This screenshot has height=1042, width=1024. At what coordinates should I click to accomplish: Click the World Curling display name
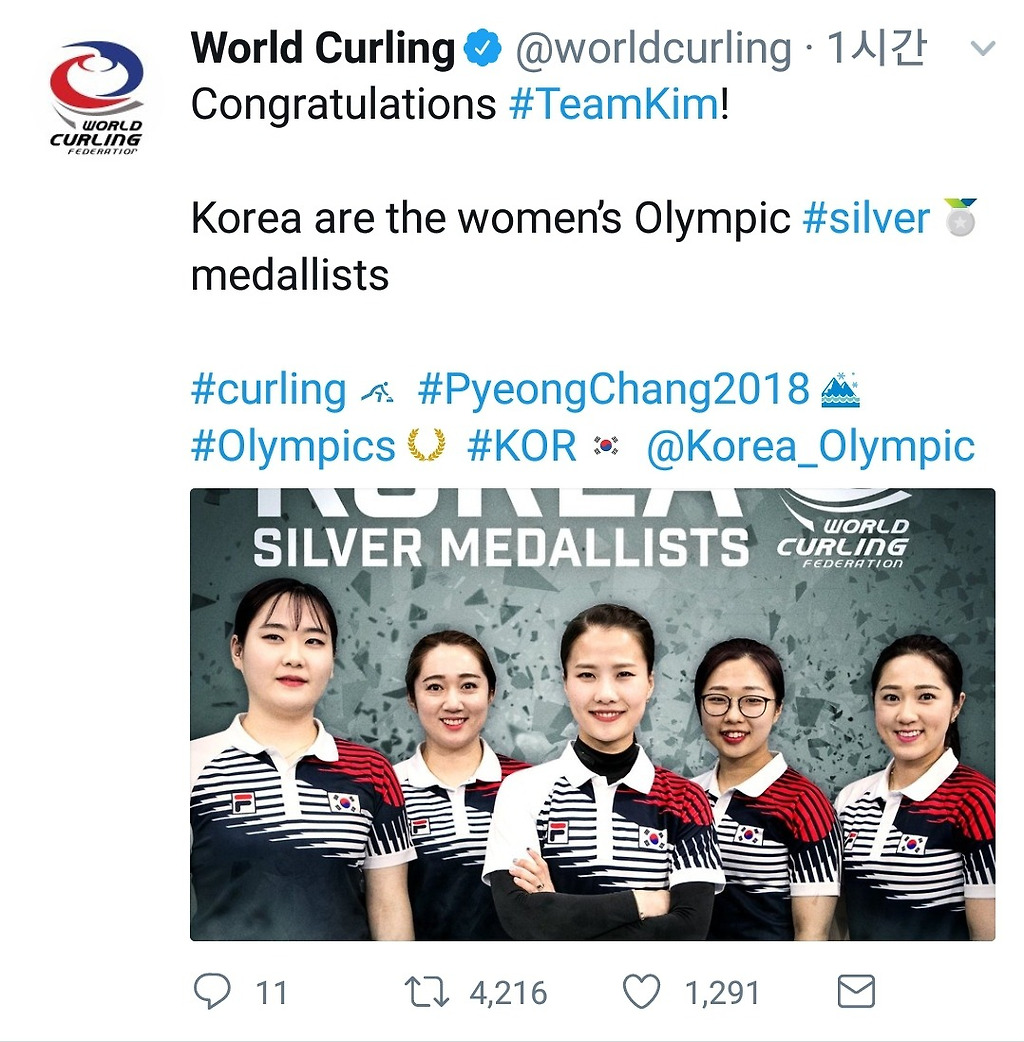pyautogui.click(x=322, y=48)
